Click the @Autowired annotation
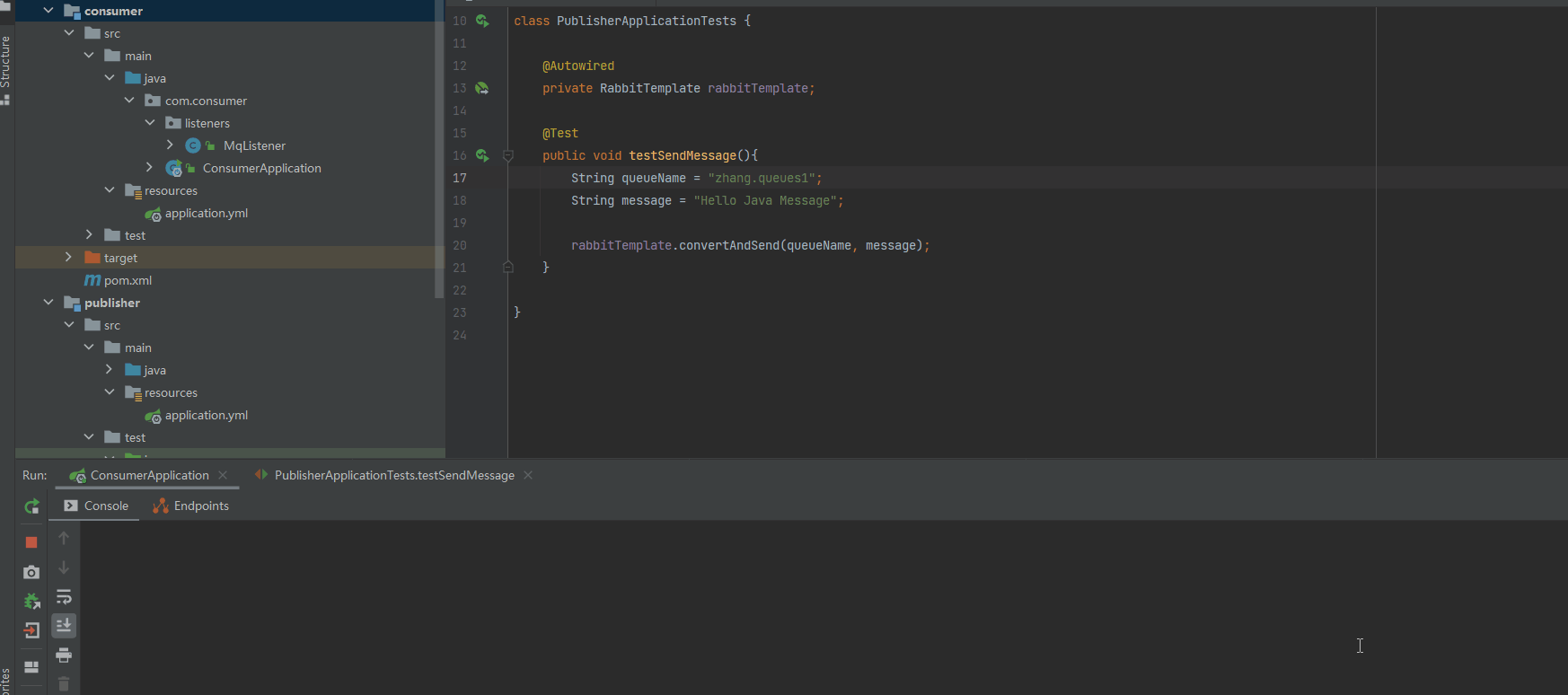The height and width of the screenshot is (695, 1568). pos(578,66)
